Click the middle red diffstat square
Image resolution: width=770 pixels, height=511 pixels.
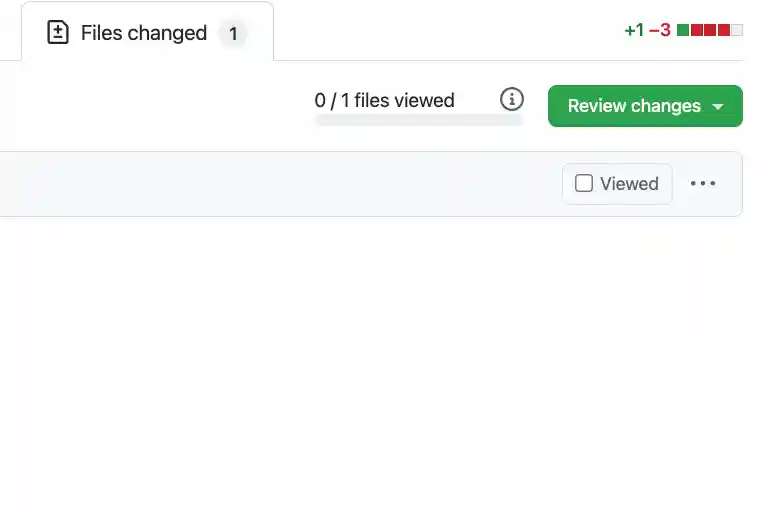pyautogui.click(x=710, y=30)
